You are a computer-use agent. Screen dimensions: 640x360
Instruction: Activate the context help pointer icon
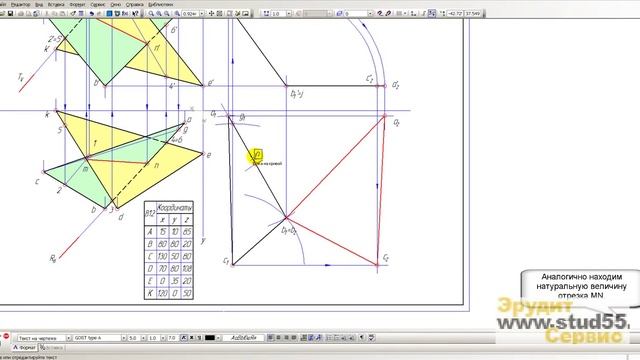135,13
